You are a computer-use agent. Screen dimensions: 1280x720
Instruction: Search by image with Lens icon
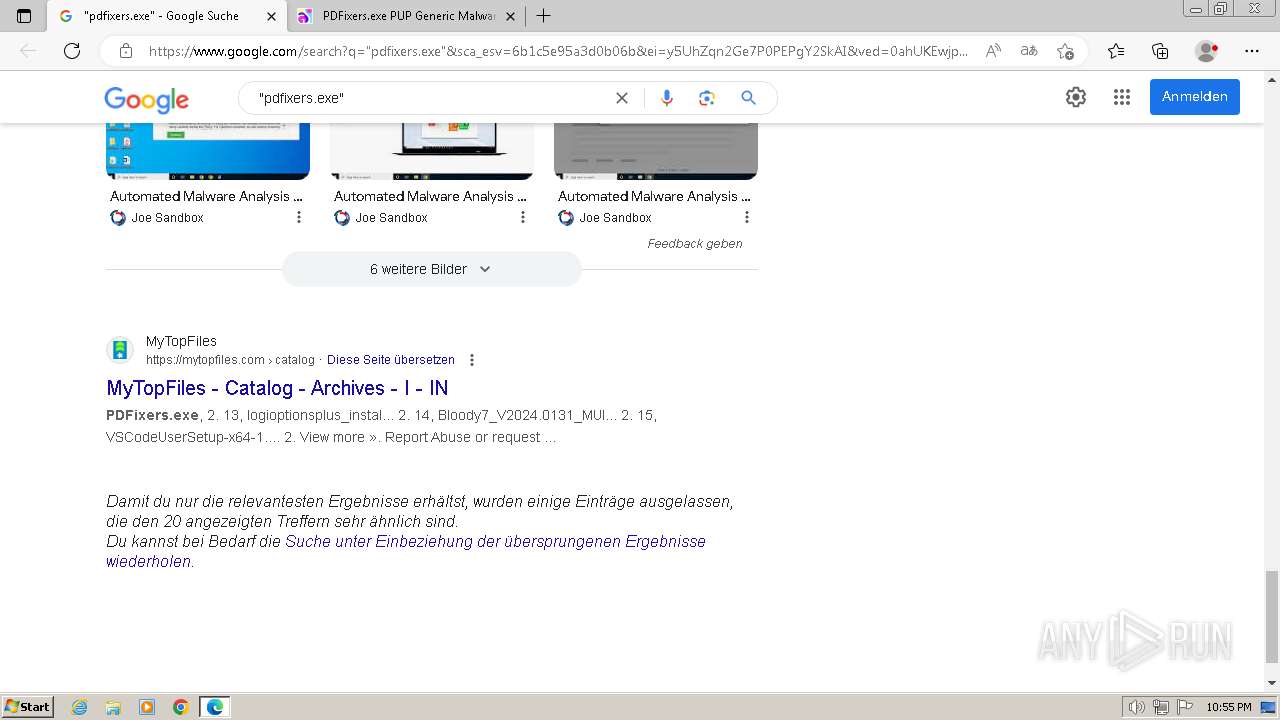pyautogui.click(x=707, y=98)
